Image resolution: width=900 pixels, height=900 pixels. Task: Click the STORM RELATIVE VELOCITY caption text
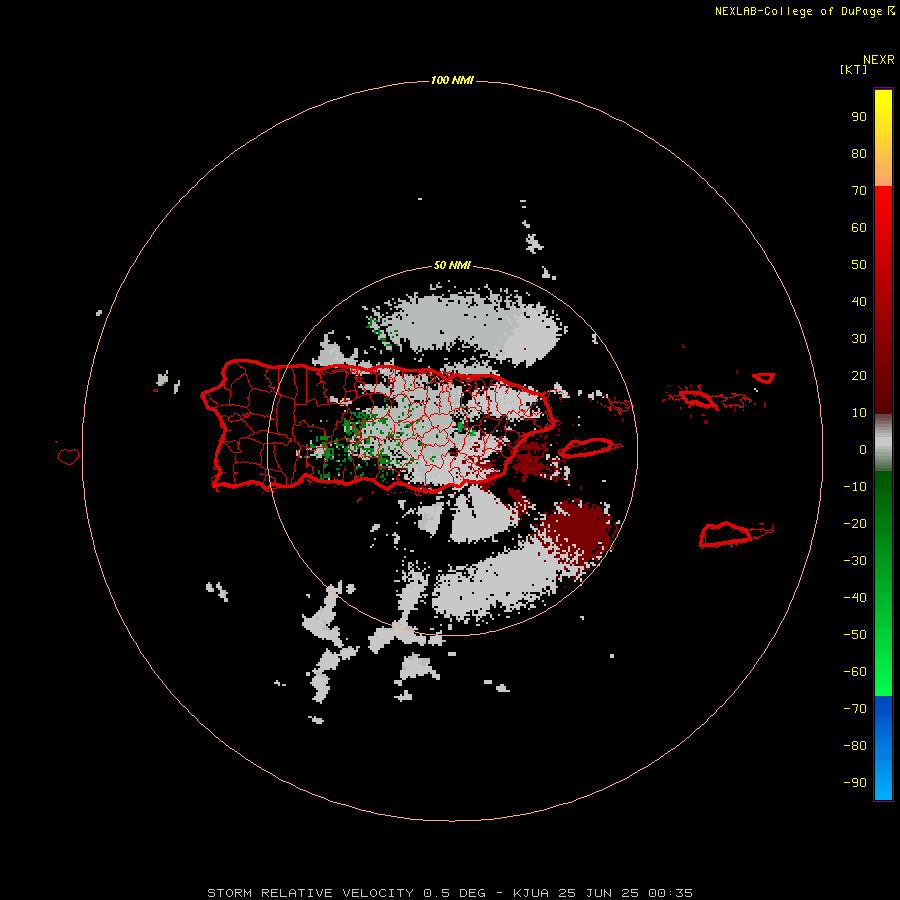311,893
